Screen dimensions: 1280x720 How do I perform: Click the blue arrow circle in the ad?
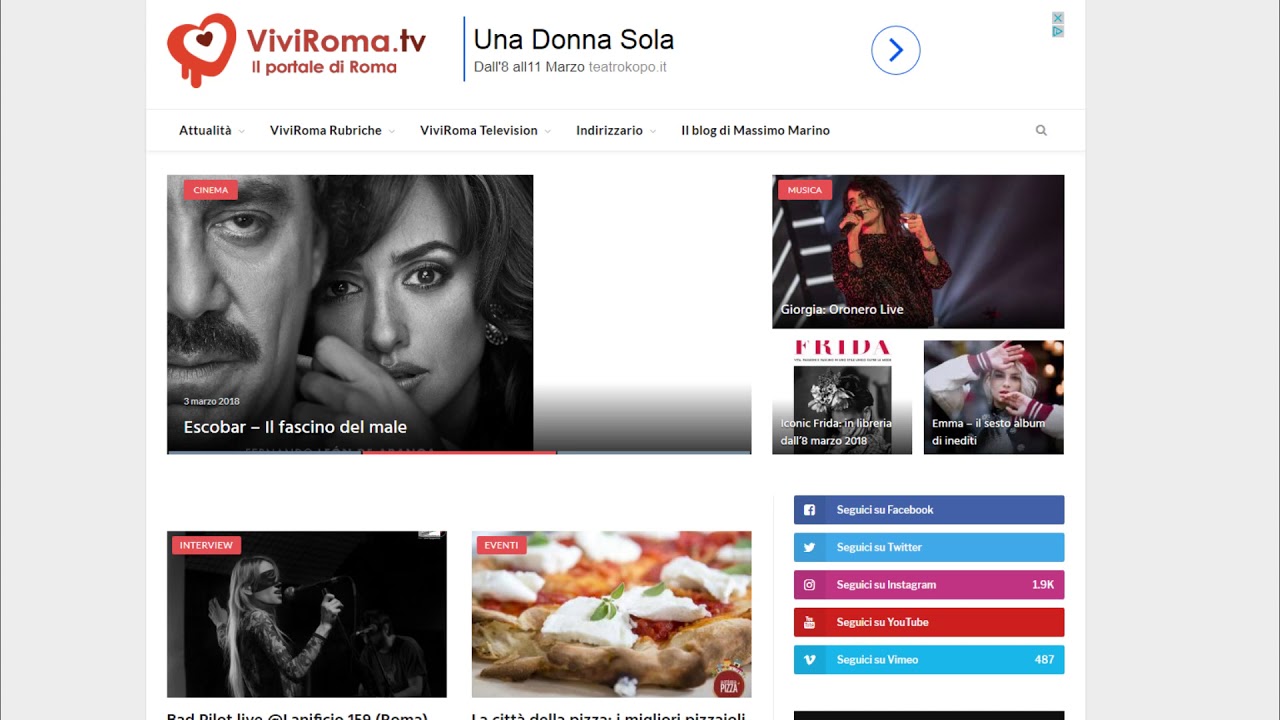896,50
